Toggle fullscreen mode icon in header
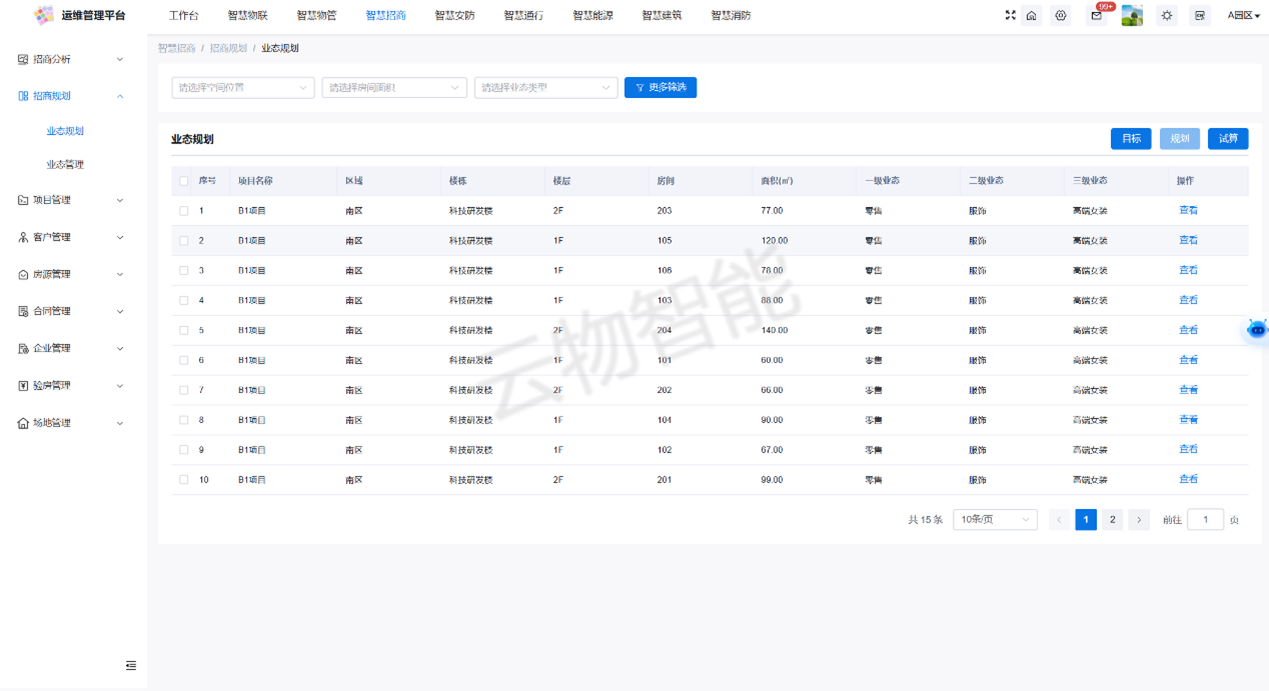Viewport: 1269px width, 691px height. tap(1010, 16)
